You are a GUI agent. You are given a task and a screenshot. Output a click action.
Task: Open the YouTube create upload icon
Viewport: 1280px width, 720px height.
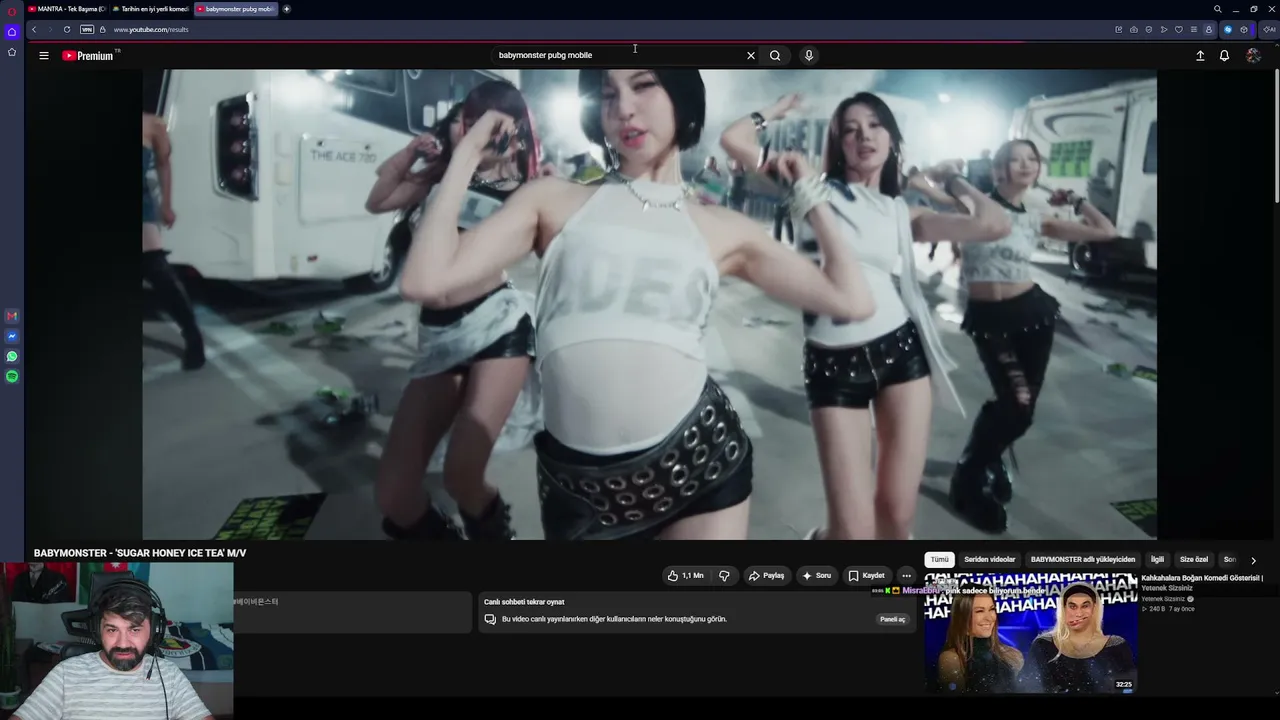[x=1200, y=56]
